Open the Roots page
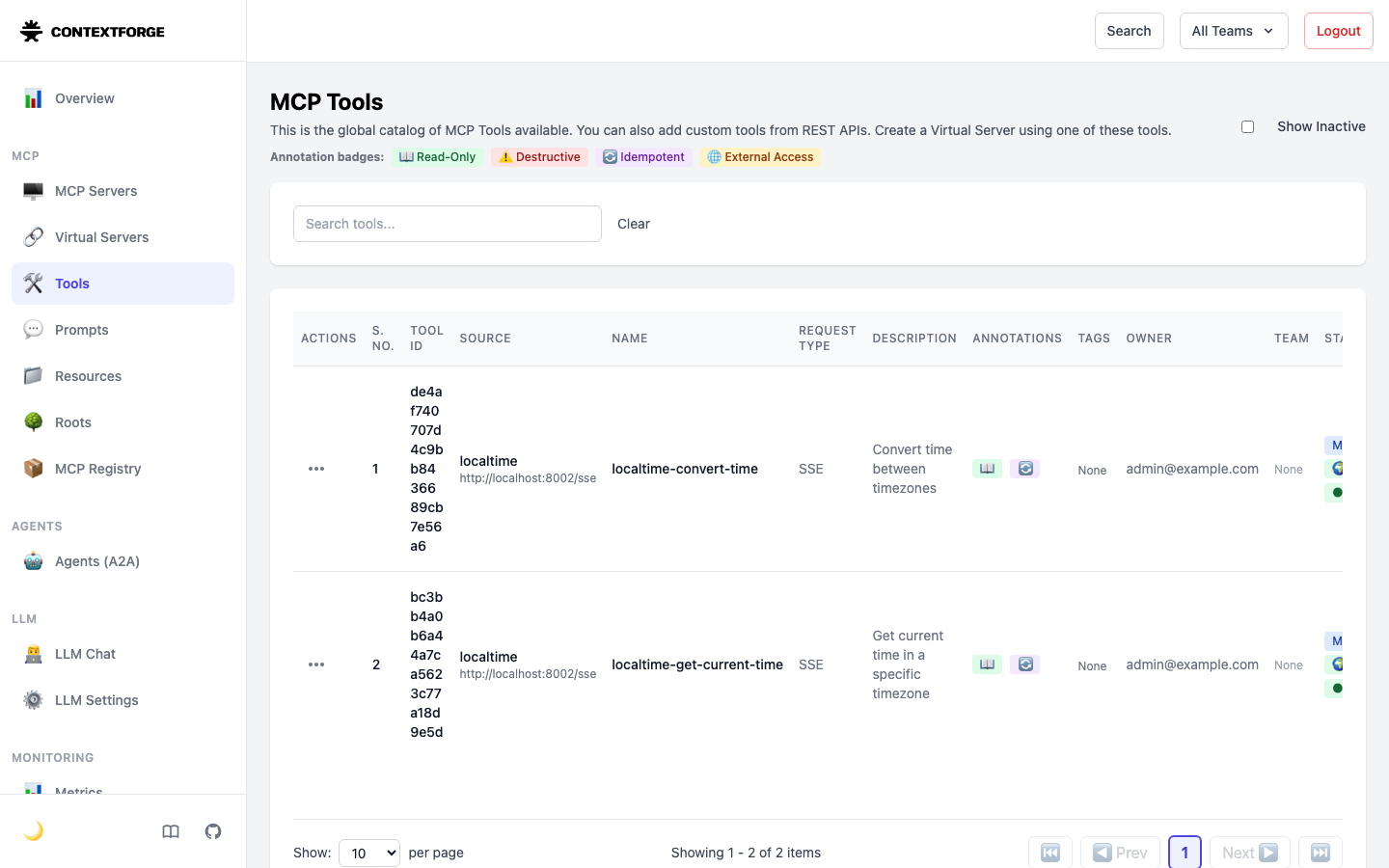 (x=123, y=422)
